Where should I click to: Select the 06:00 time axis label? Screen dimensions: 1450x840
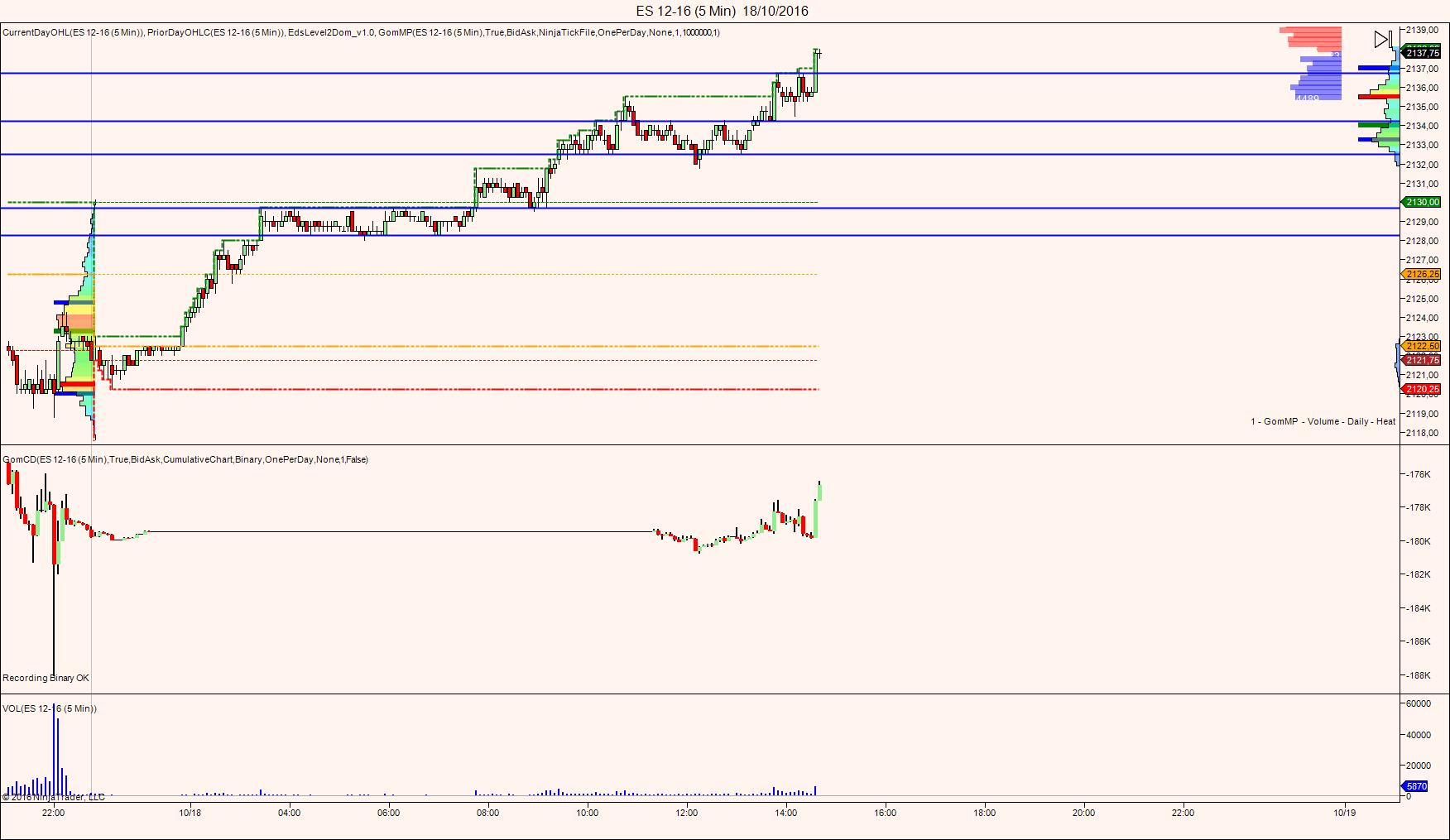(389, 813)
